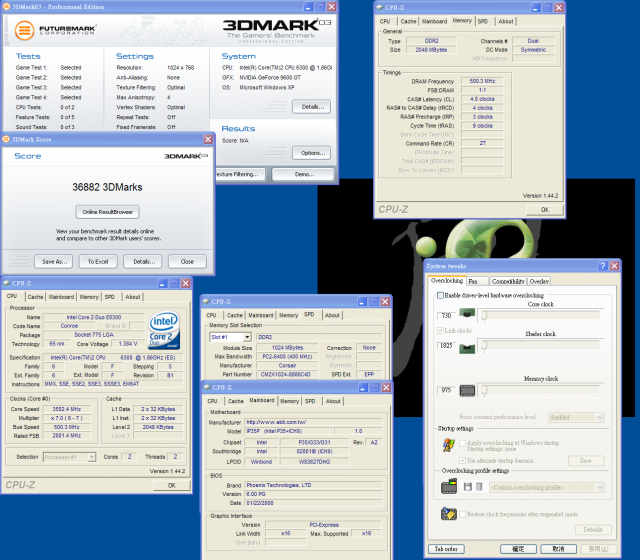Image resolution: width=640 pixels, height=560 pixels.
Task: Open the Overdrive tab in System tweaks
Action: pyautogui.click(x=539, y=281)
